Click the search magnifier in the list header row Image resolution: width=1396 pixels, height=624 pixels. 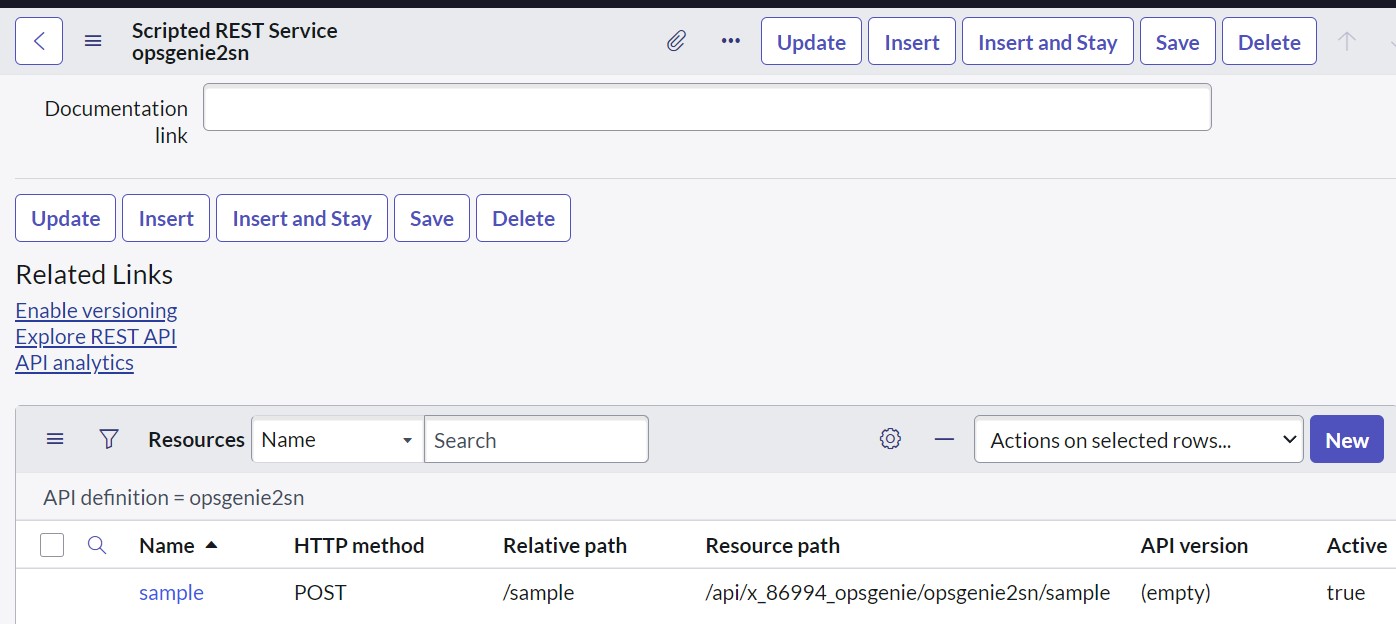[97, 545]
